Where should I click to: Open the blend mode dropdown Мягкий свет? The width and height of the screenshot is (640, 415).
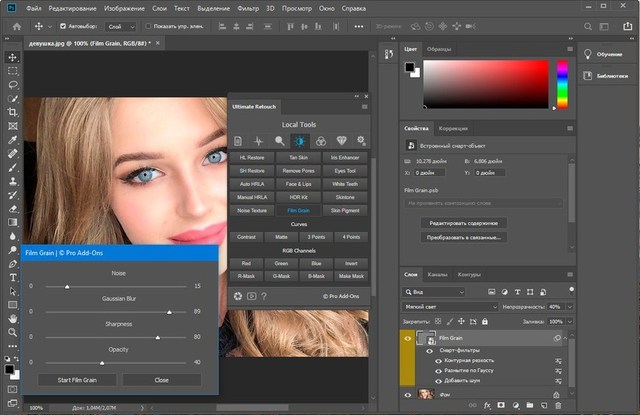(x=450, y=307)
